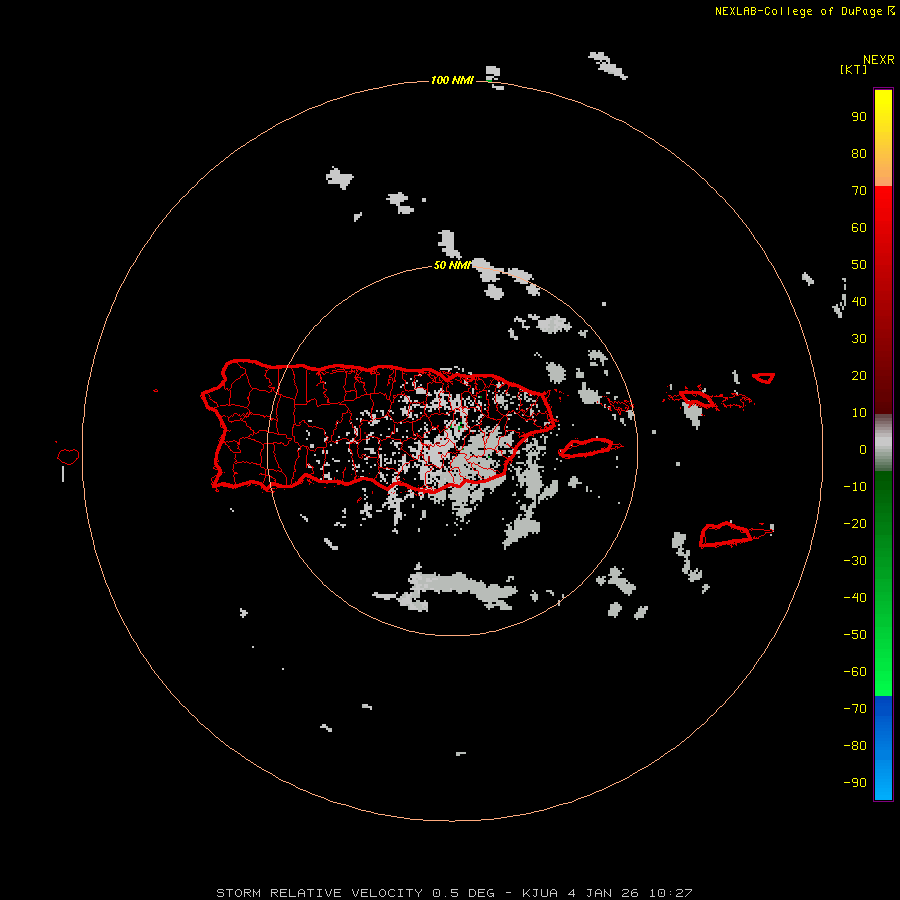Click the green radar site marker in Puerto Rico
Screen dimensions: 900x900
(459, 426)
